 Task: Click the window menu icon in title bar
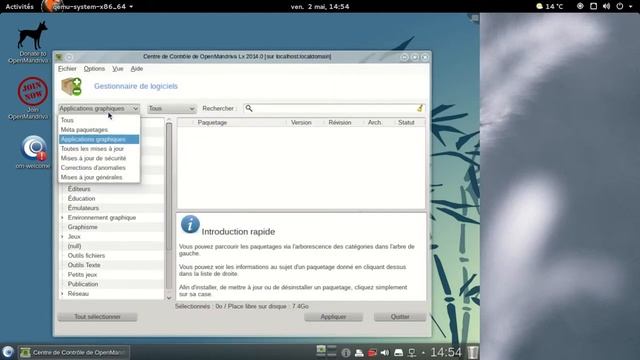coord(60,57)
